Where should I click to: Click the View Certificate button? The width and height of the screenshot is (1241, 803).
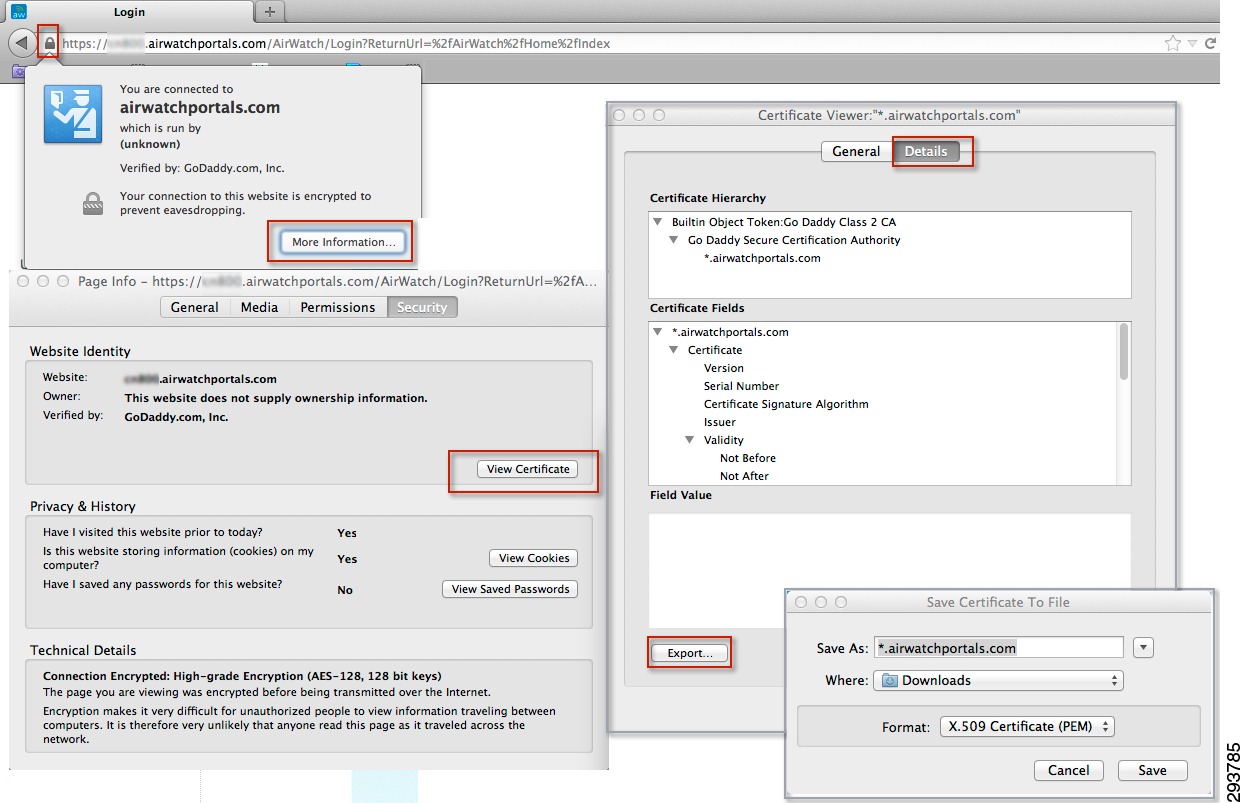click(528, 469)
